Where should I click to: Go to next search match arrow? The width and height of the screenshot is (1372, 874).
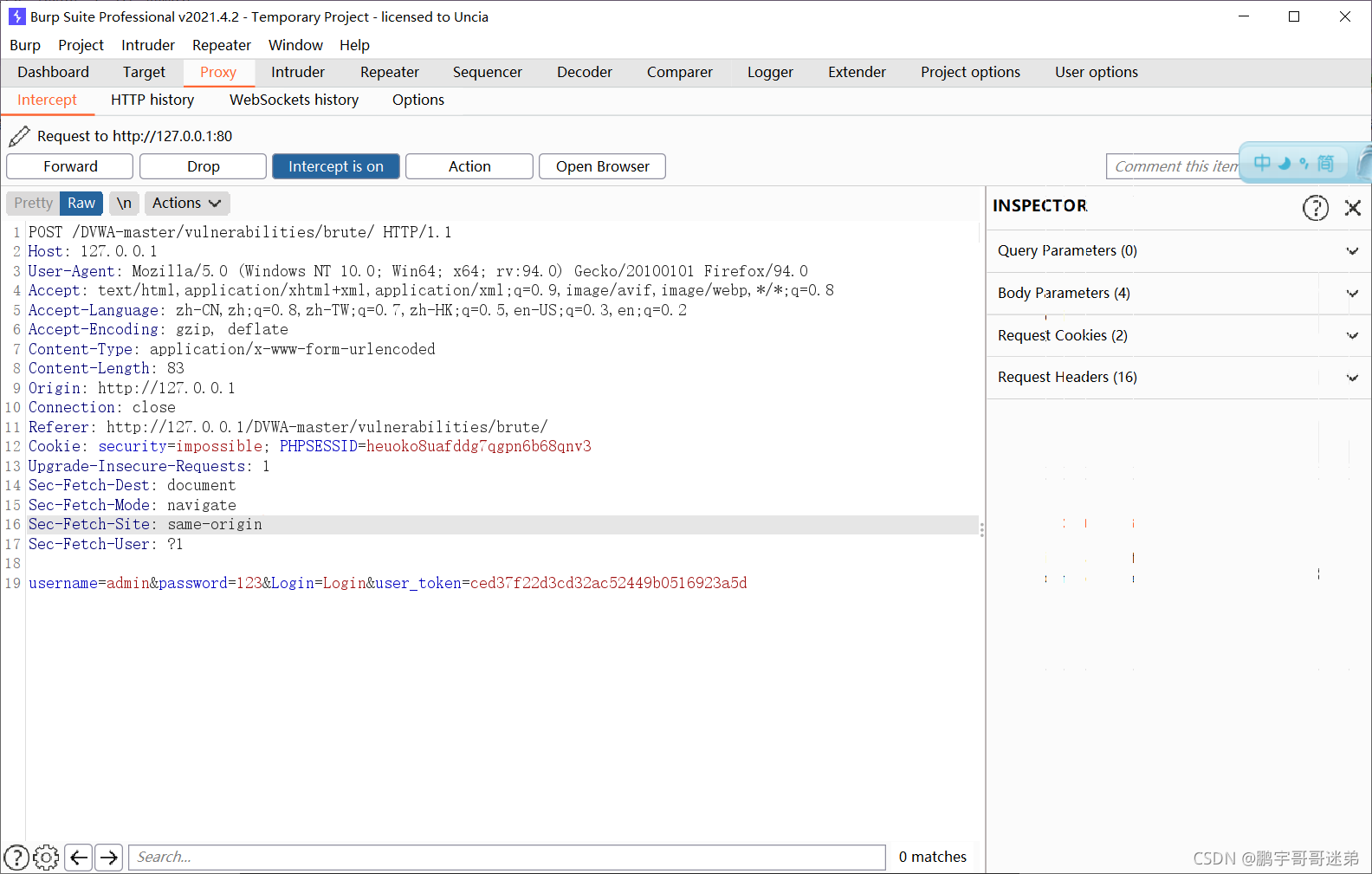pyautogui.click(x=108, y=857)
